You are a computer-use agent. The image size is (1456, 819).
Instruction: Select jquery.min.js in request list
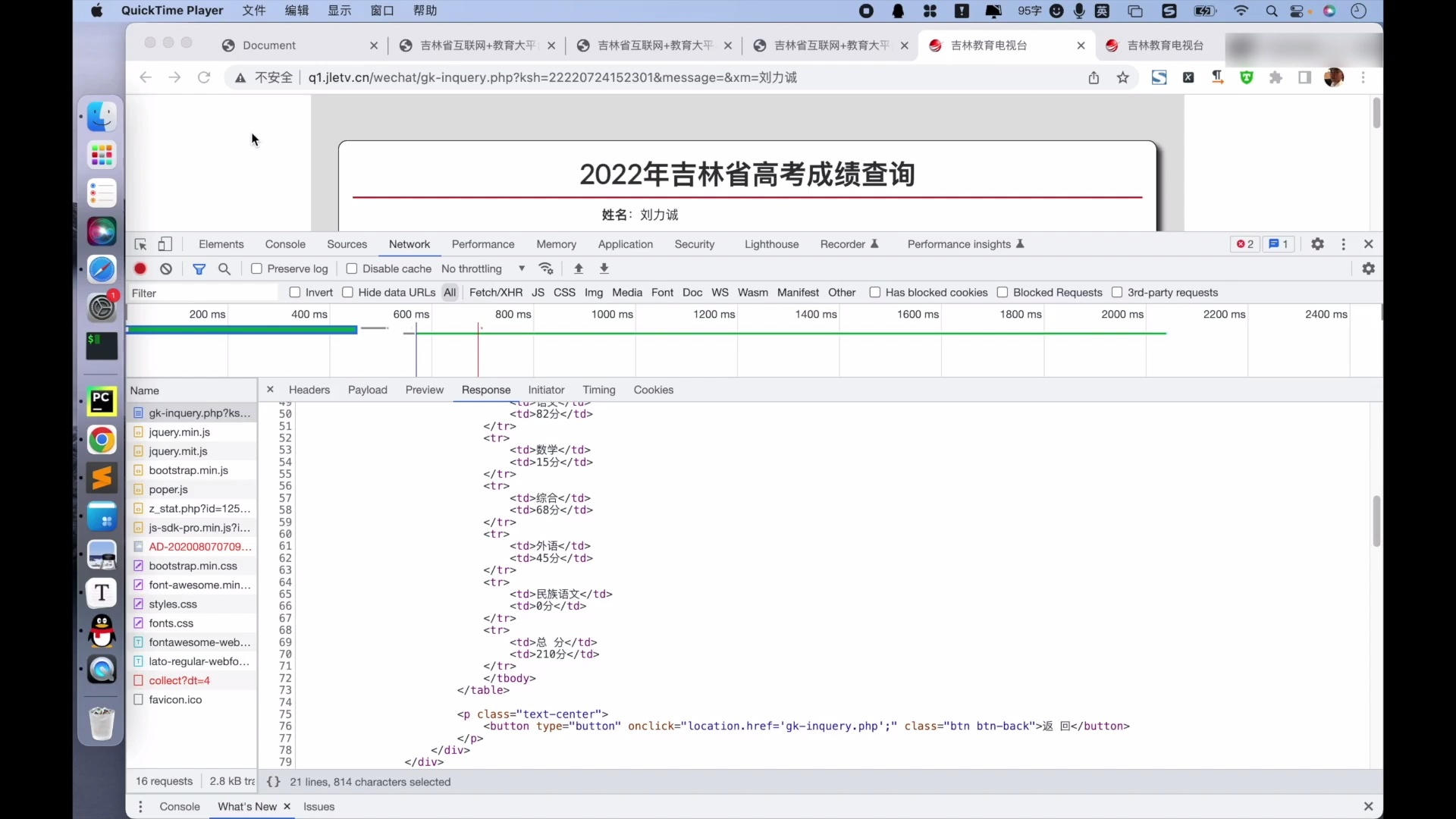pos(180,432)
